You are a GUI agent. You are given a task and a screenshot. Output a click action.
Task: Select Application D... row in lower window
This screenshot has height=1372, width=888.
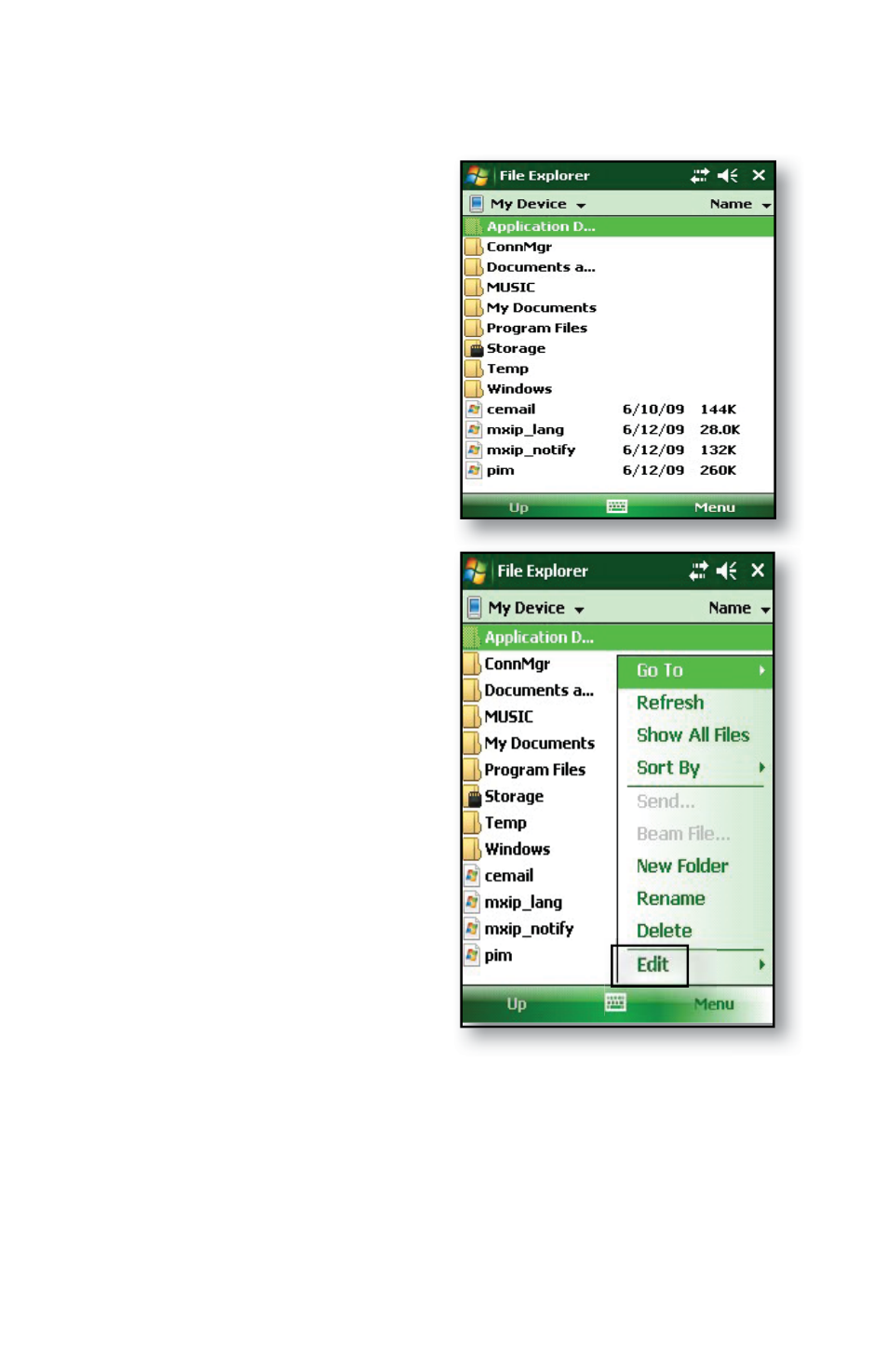[x=617, y=637]
